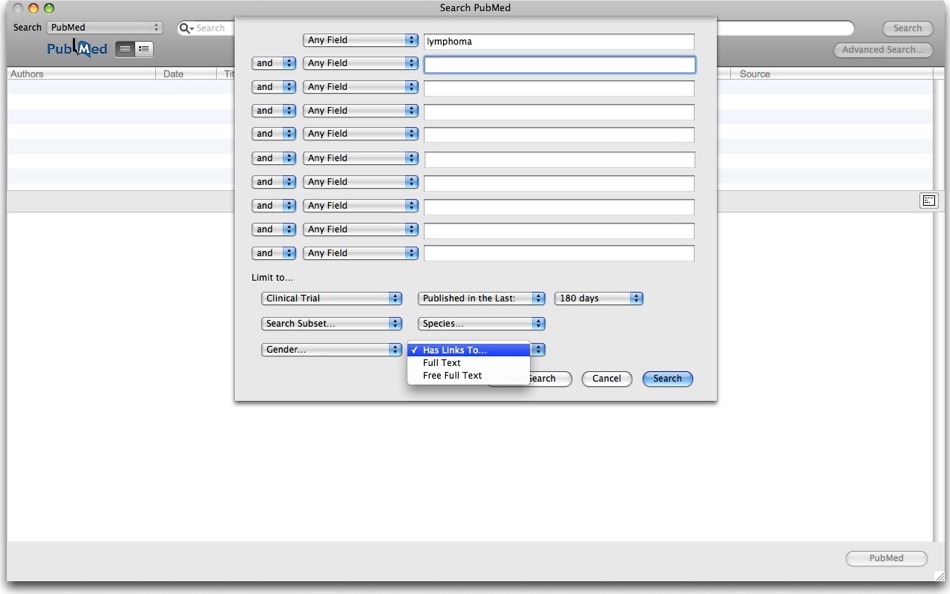The image size is (950, 594).
Task: Click the Cancel button
Action: tap(606, 379)
